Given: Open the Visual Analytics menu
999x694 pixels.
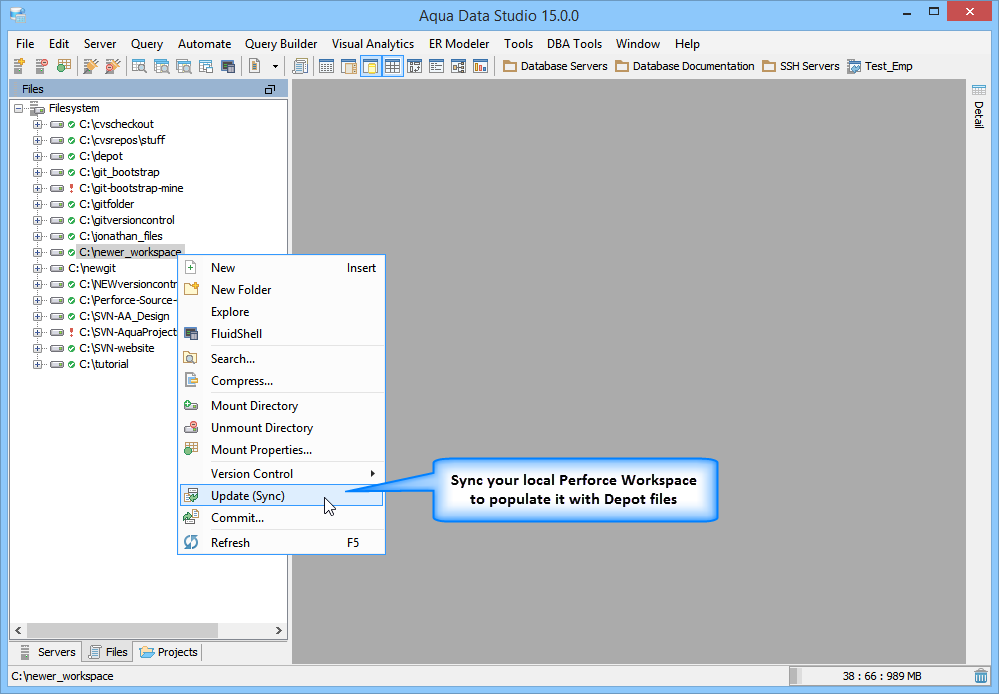Looking at the screenshot, I should (373, 43).
